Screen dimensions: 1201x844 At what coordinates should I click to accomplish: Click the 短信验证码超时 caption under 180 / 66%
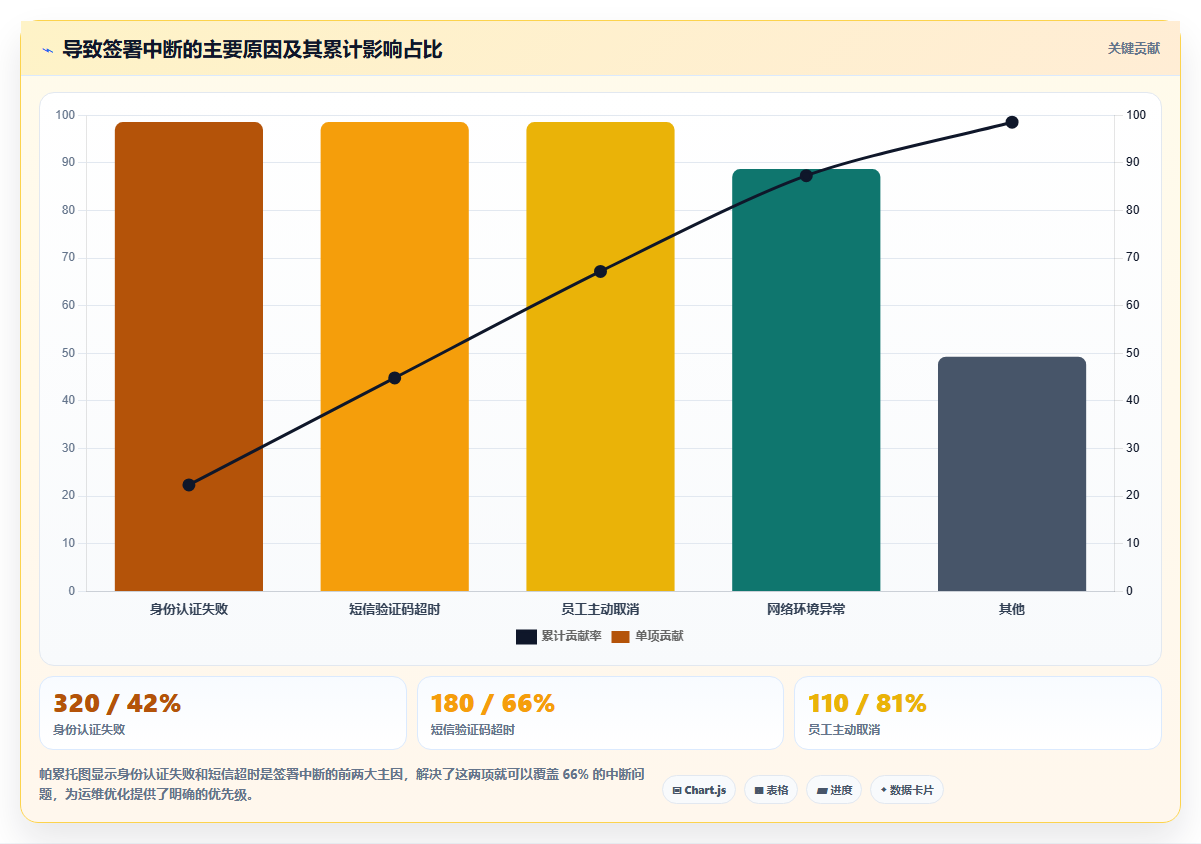[x=472, y=730]
